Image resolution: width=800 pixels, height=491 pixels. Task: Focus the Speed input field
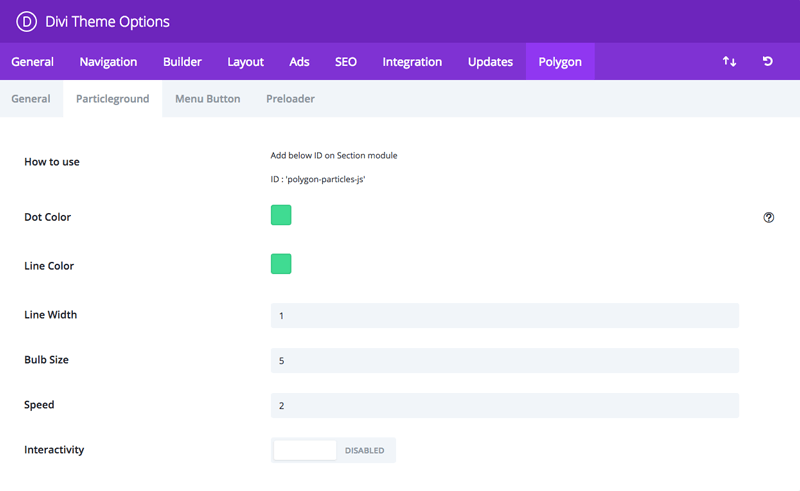[x=505, y=405]
